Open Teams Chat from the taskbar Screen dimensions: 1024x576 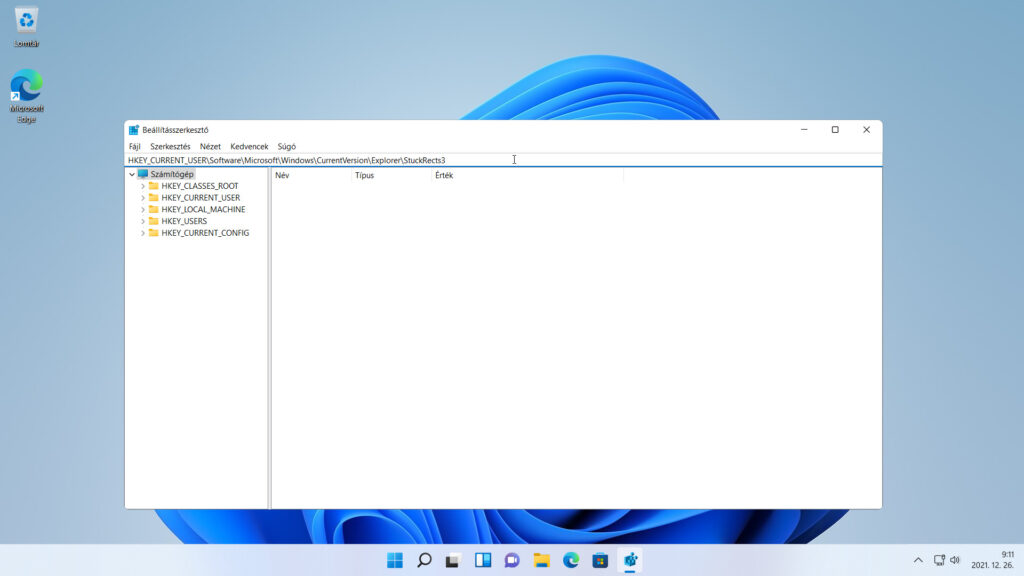512,560
